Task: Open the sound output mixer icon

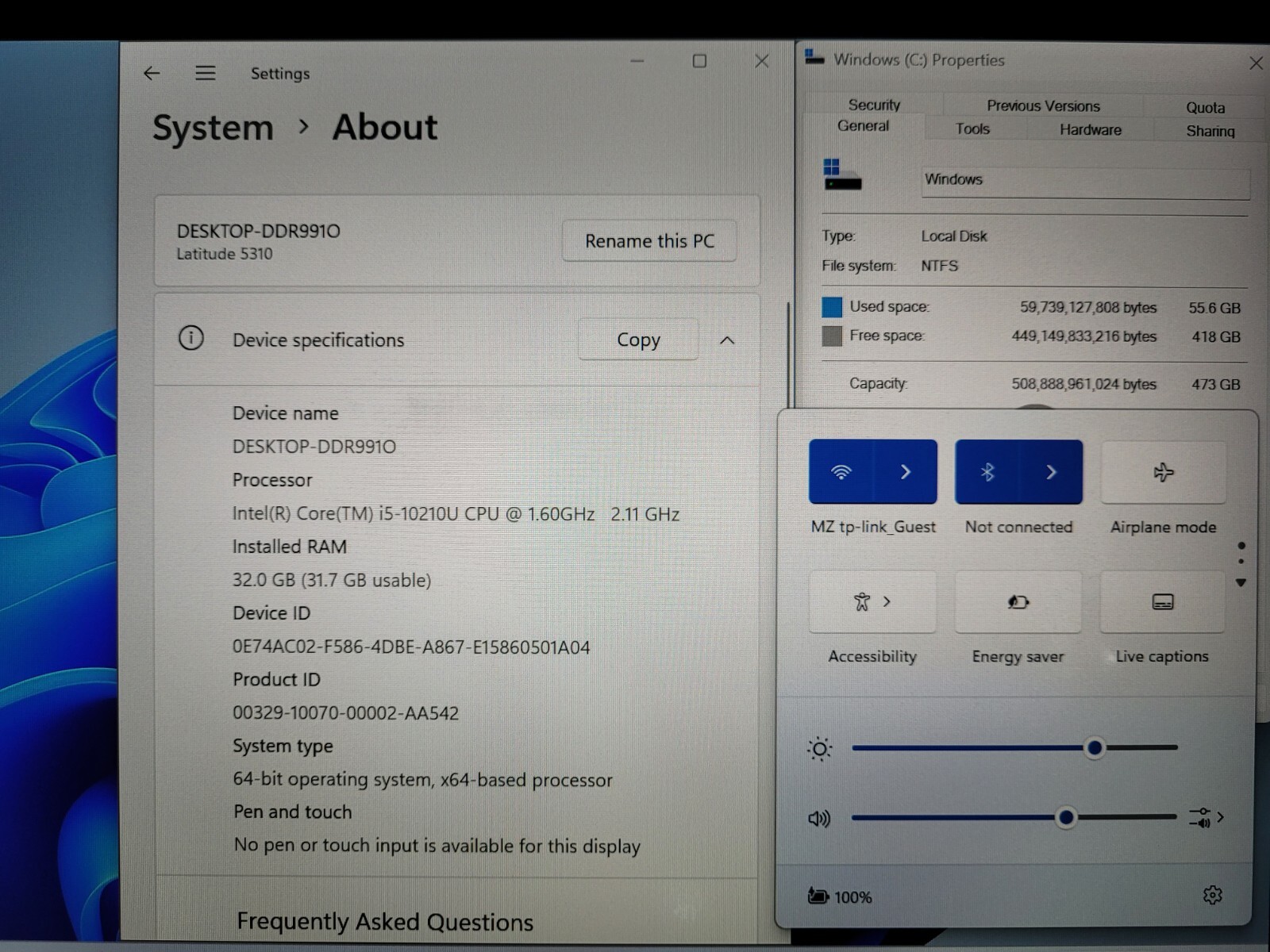Action: [x=1199, y=817]
